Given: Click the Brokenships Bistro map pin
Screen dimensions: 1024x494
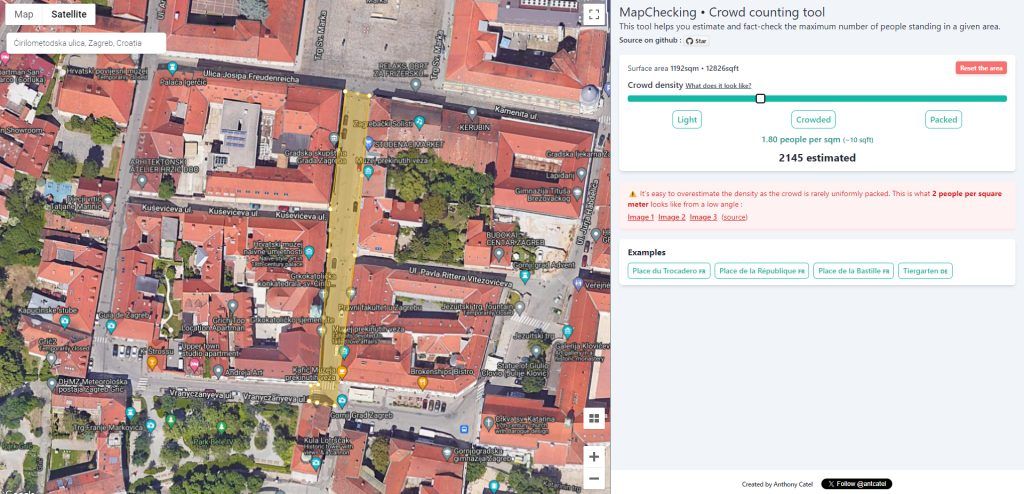Looking at the screenshot, I should (x=423, y=382).
